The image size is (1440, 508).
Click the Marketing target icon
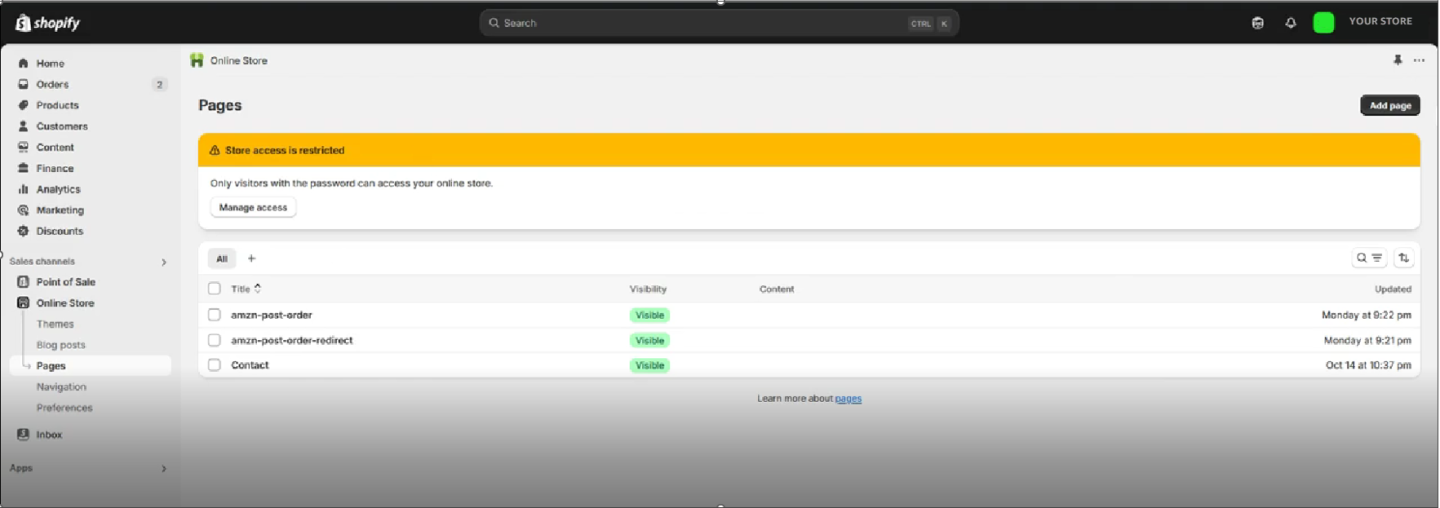(23, 210)
